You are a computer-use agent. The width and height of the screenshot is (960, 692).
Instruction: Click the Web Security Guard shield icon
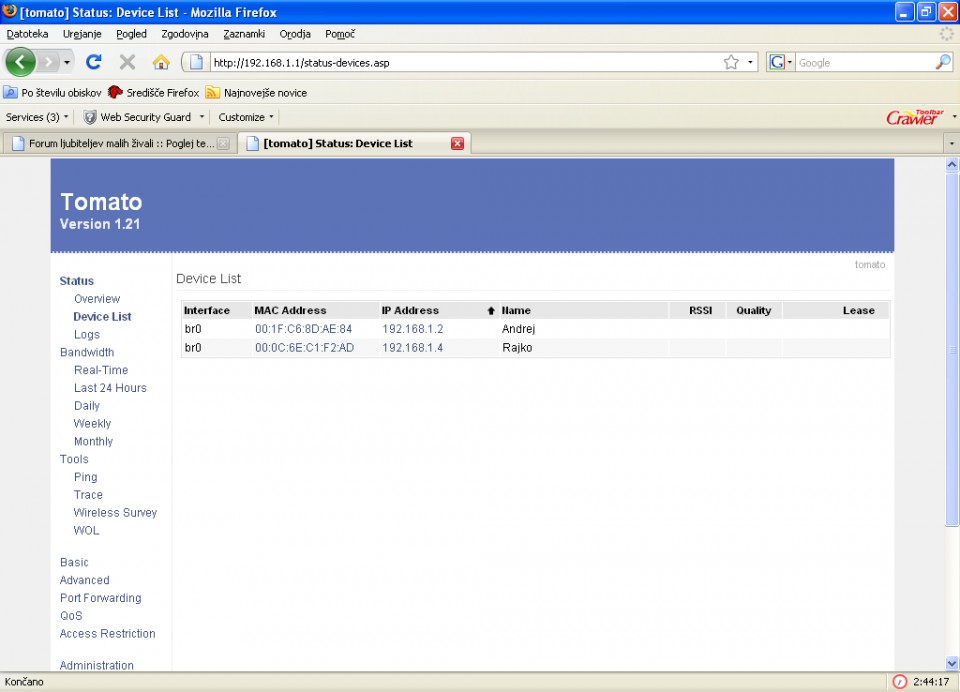coord(90,117)
